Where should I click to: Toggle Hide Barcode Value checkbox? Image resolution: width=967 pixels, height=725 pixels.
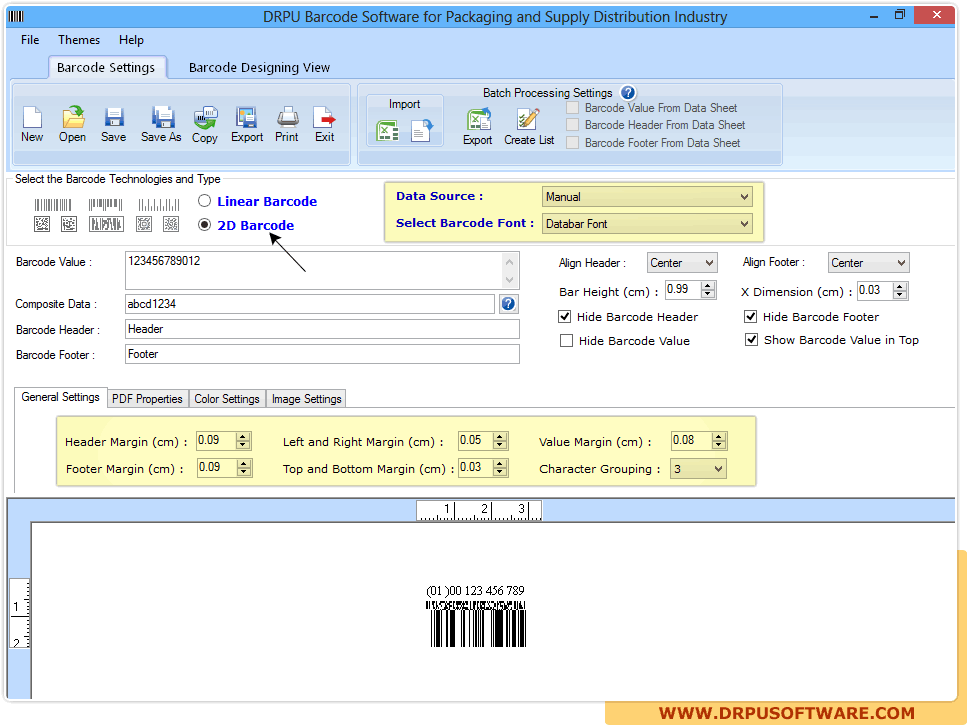pyautogui.click(x=566, y=341)
